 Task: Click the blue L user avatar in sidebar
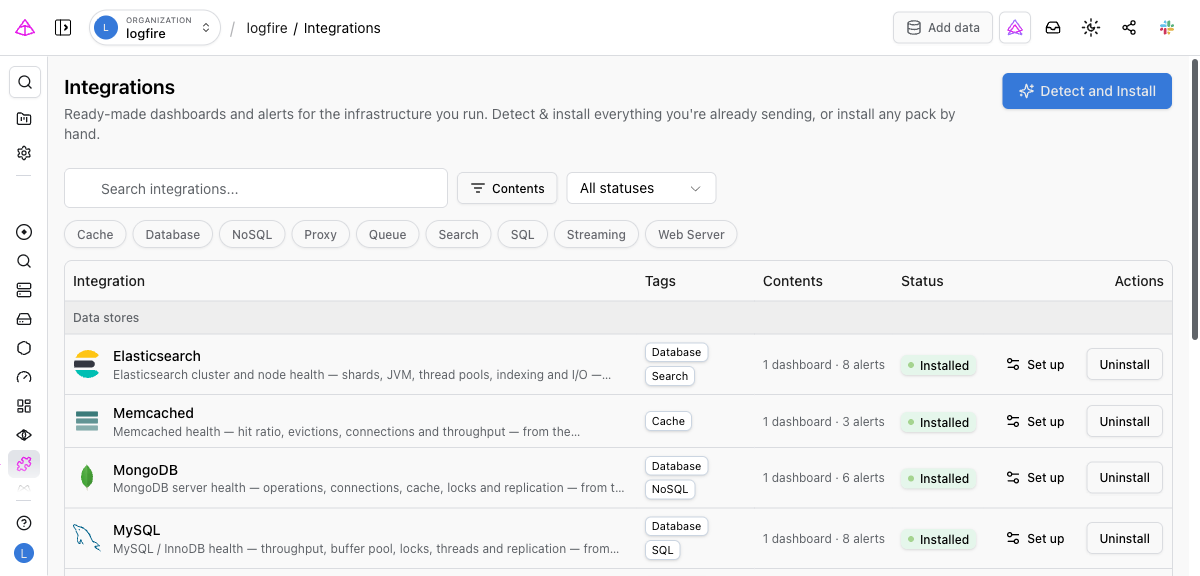(24, 552)
